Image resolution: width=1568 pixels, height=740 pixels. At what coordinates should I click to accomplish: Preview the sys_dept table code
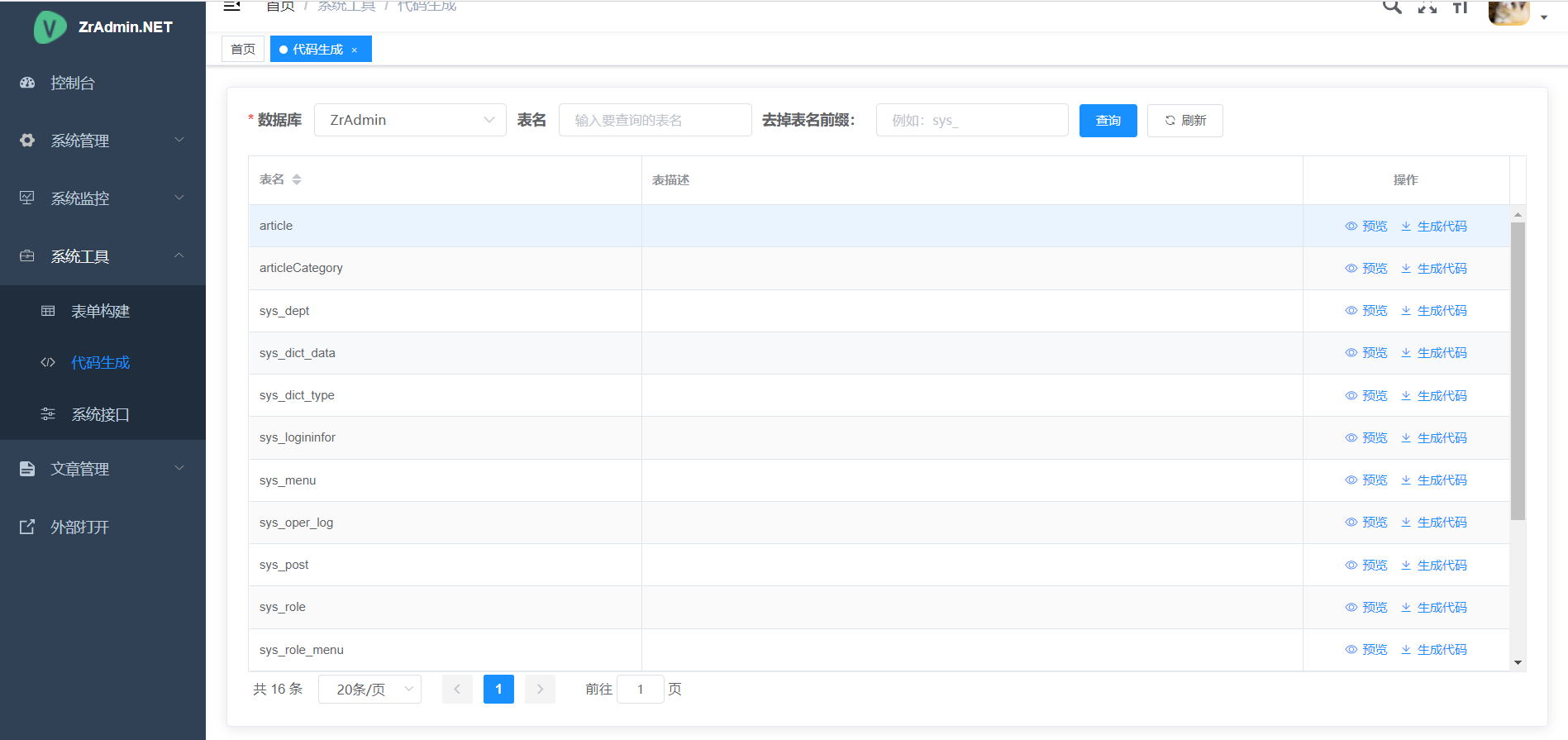click(1366, 311)
